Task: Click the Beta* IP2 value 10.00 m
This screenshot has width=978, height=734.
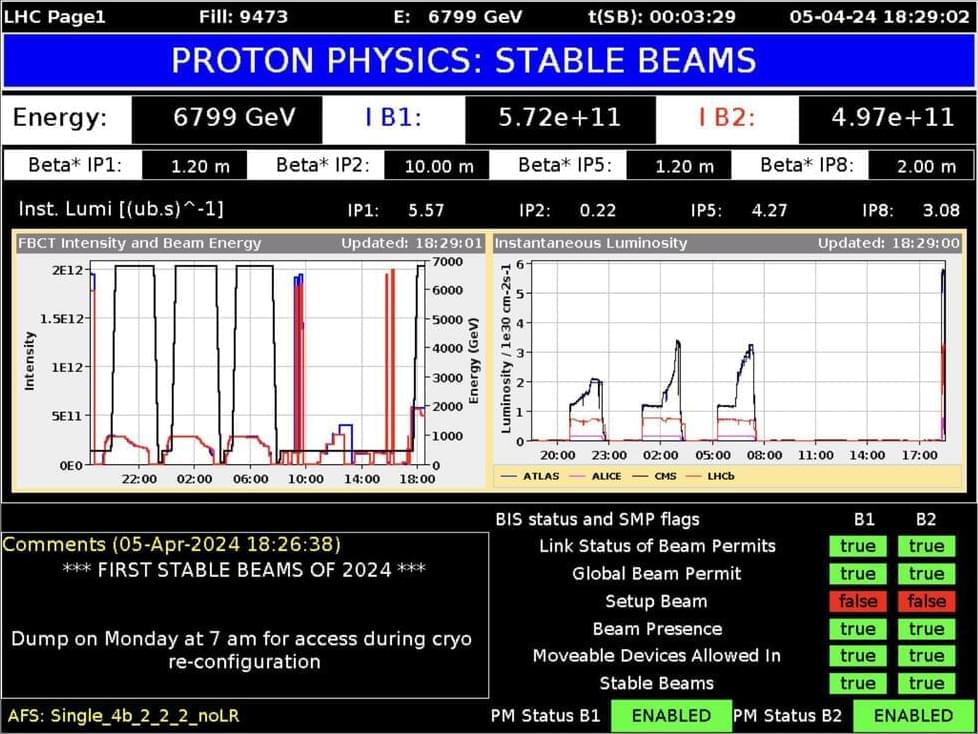Action: 439,166
